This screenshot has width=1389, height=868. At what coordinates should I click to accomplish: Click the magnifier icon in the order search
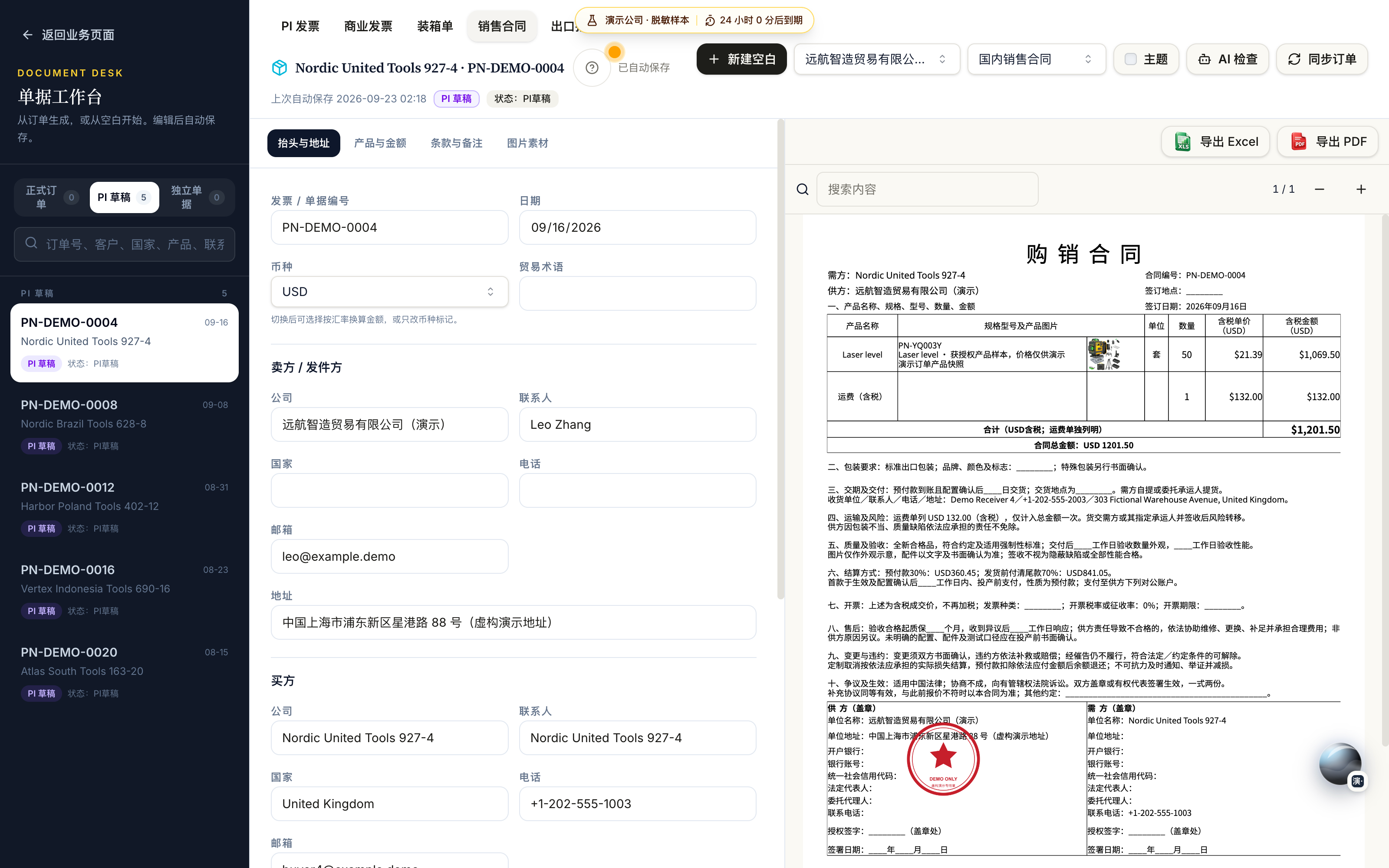[32, 243]
